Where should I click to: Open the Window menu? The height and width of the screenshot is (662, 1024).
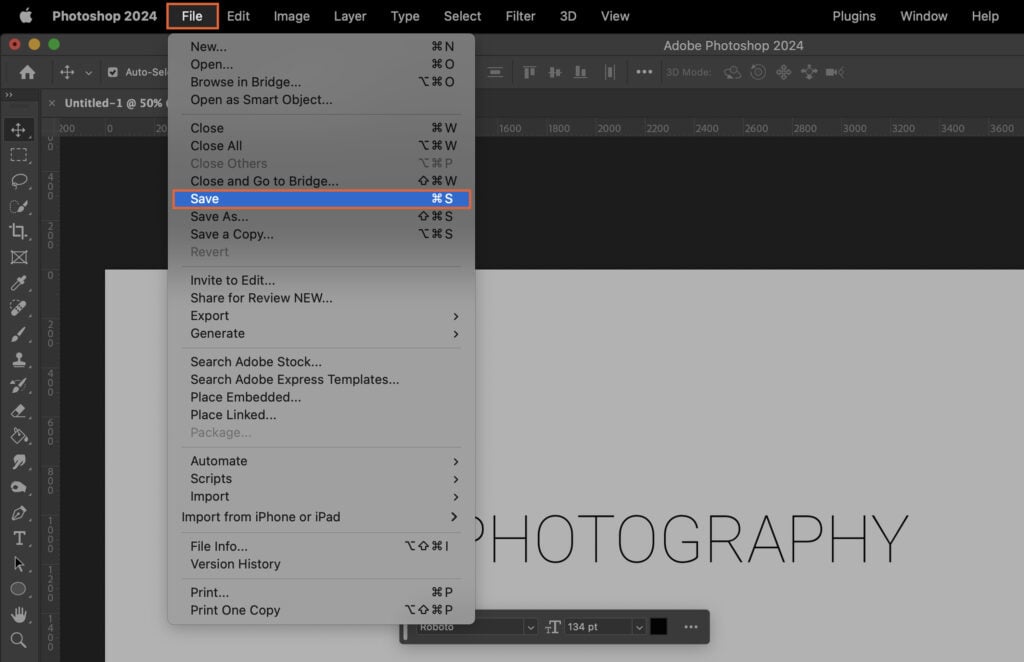click(923, 16)
